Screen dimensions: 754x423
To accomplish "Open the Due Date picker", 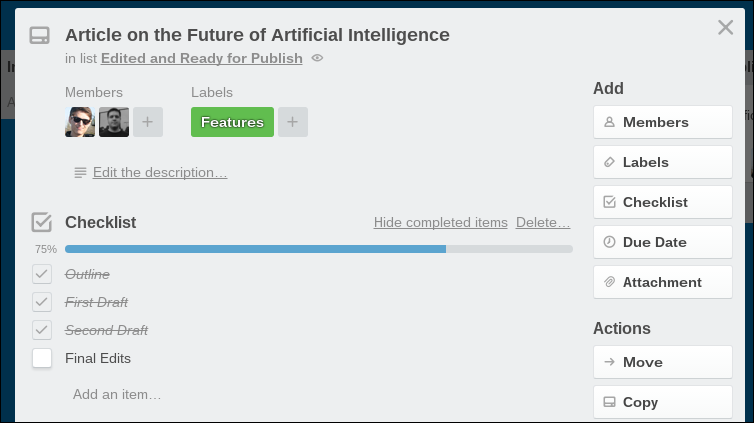I will click(662, 242).
